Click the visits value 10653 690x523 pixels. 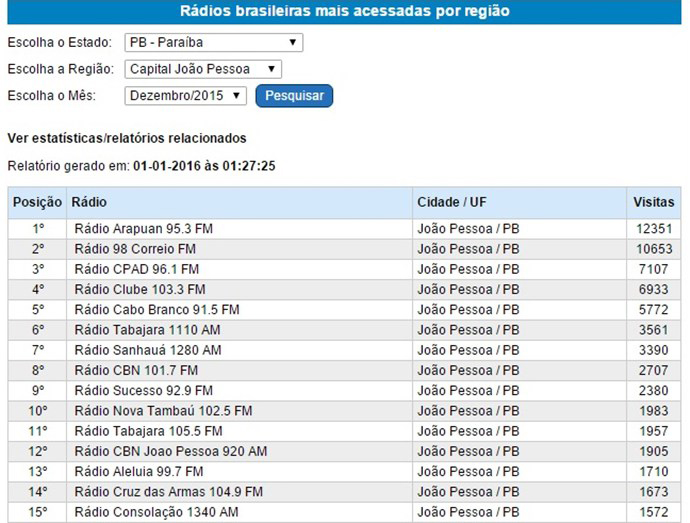(654, 249)
